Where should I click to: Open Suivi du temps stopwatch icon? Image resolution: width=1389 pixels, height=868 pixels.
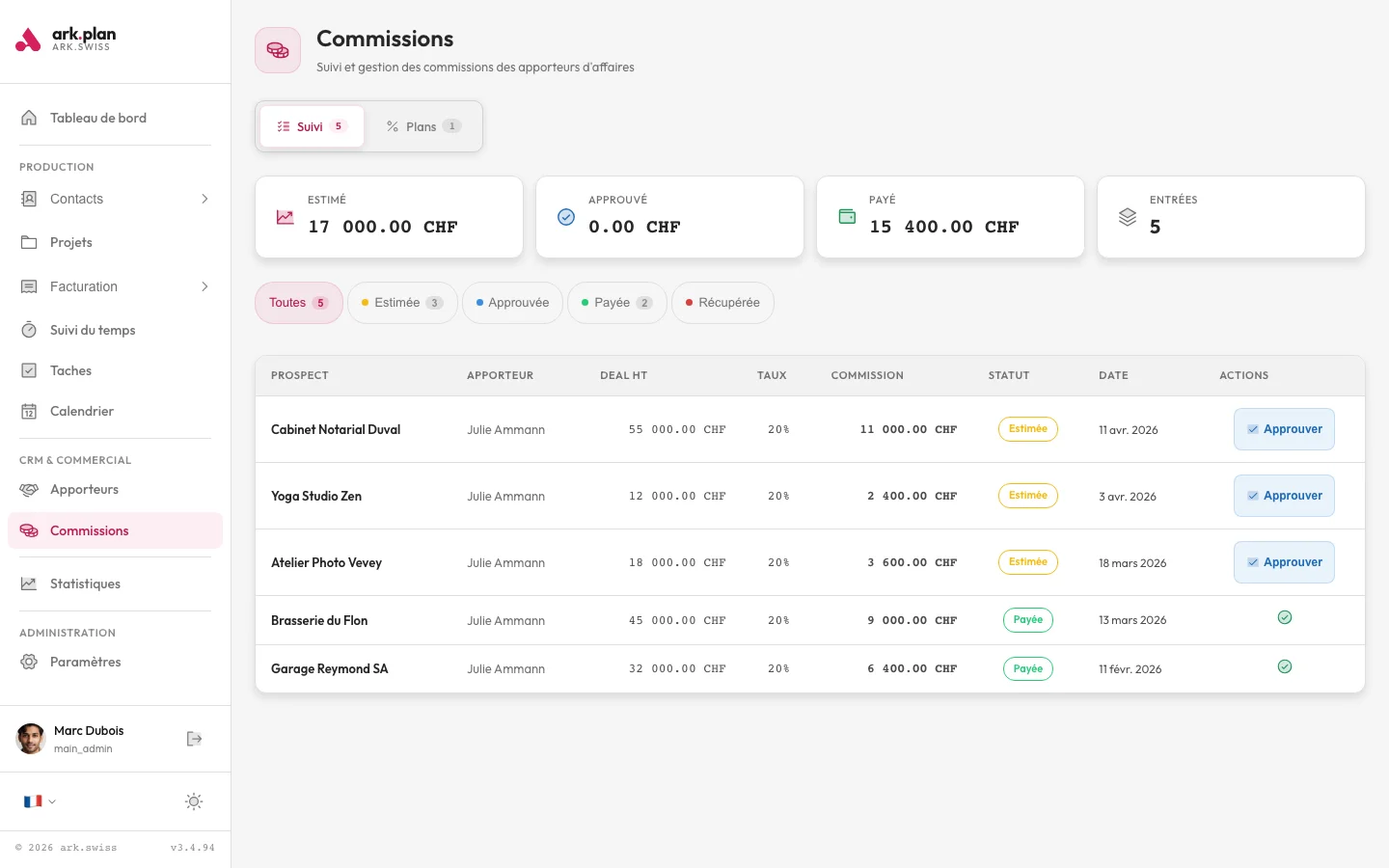(x=29, y=330)
